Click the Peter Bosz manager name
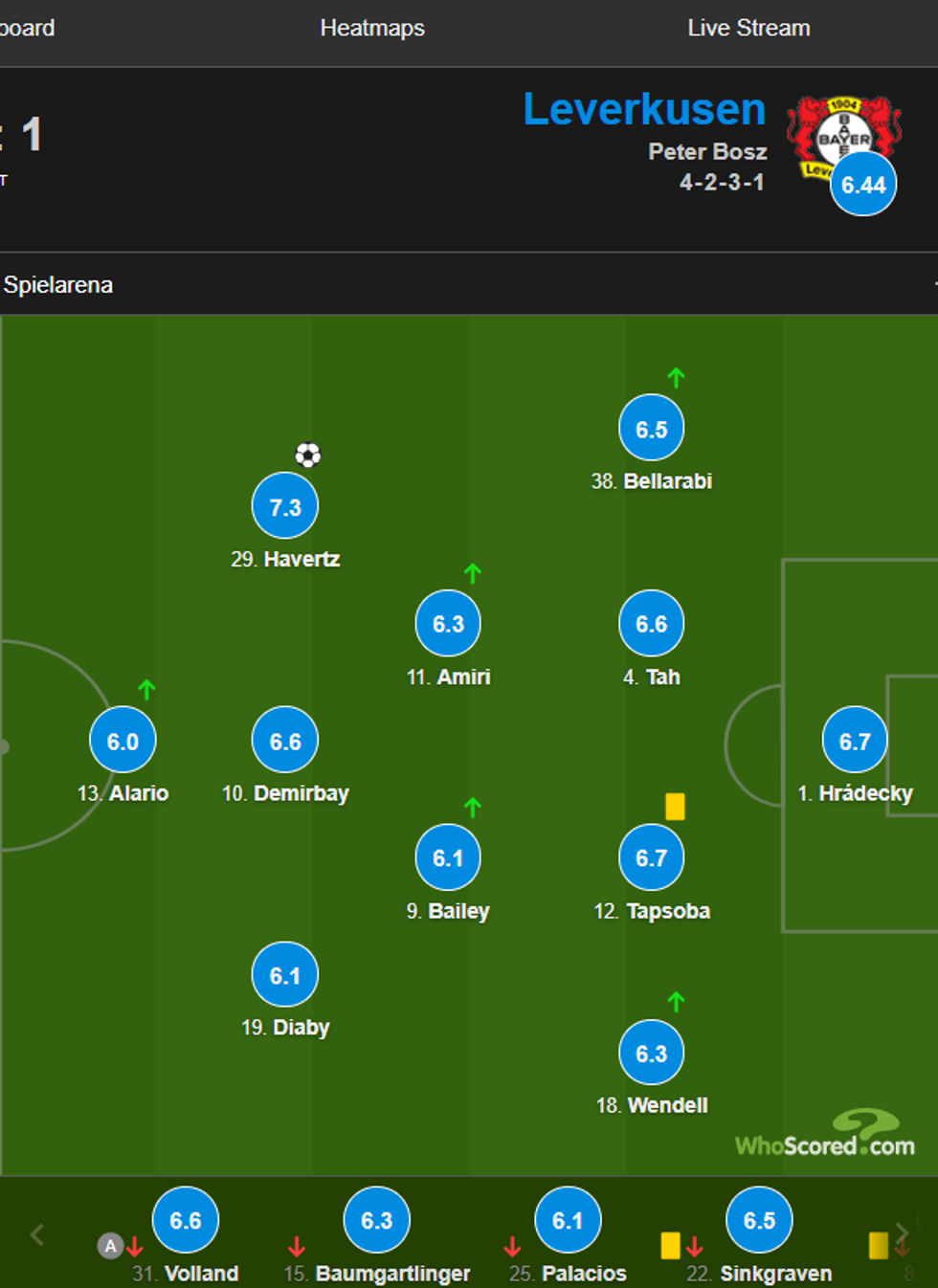Screen dimensions: 938x1288 coord(707,151)
